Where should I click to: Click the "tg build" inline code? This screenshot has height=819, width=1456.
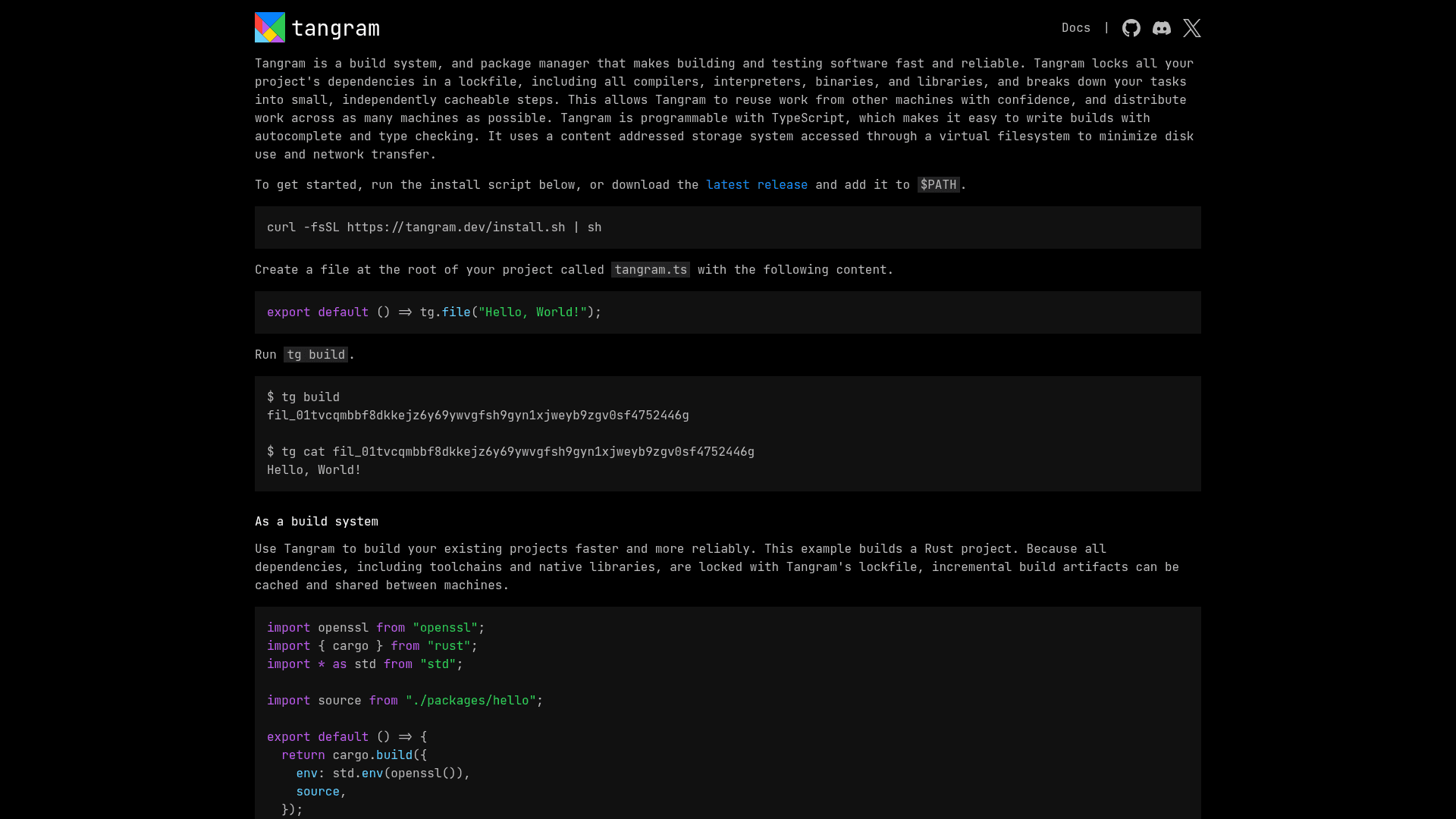(316, 355)
